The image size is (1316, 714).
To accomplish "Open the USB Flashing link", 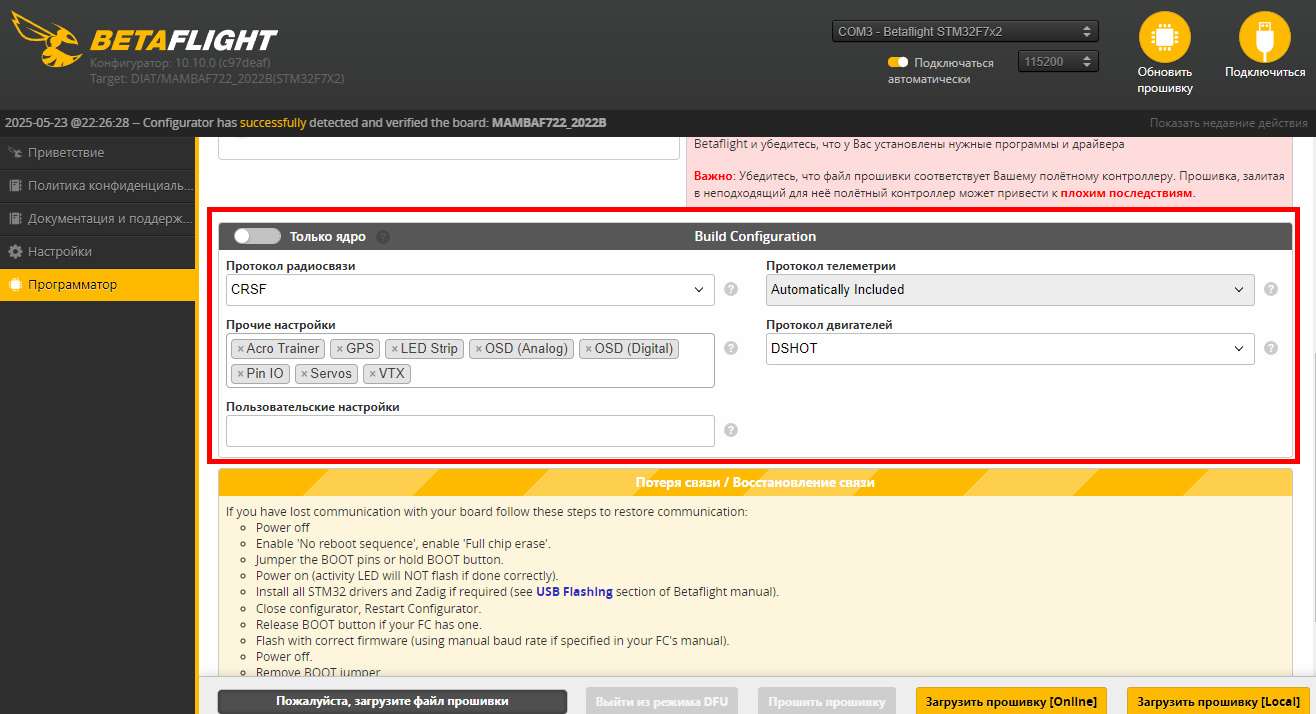I will pyautogui.click(x=574, y=592).
